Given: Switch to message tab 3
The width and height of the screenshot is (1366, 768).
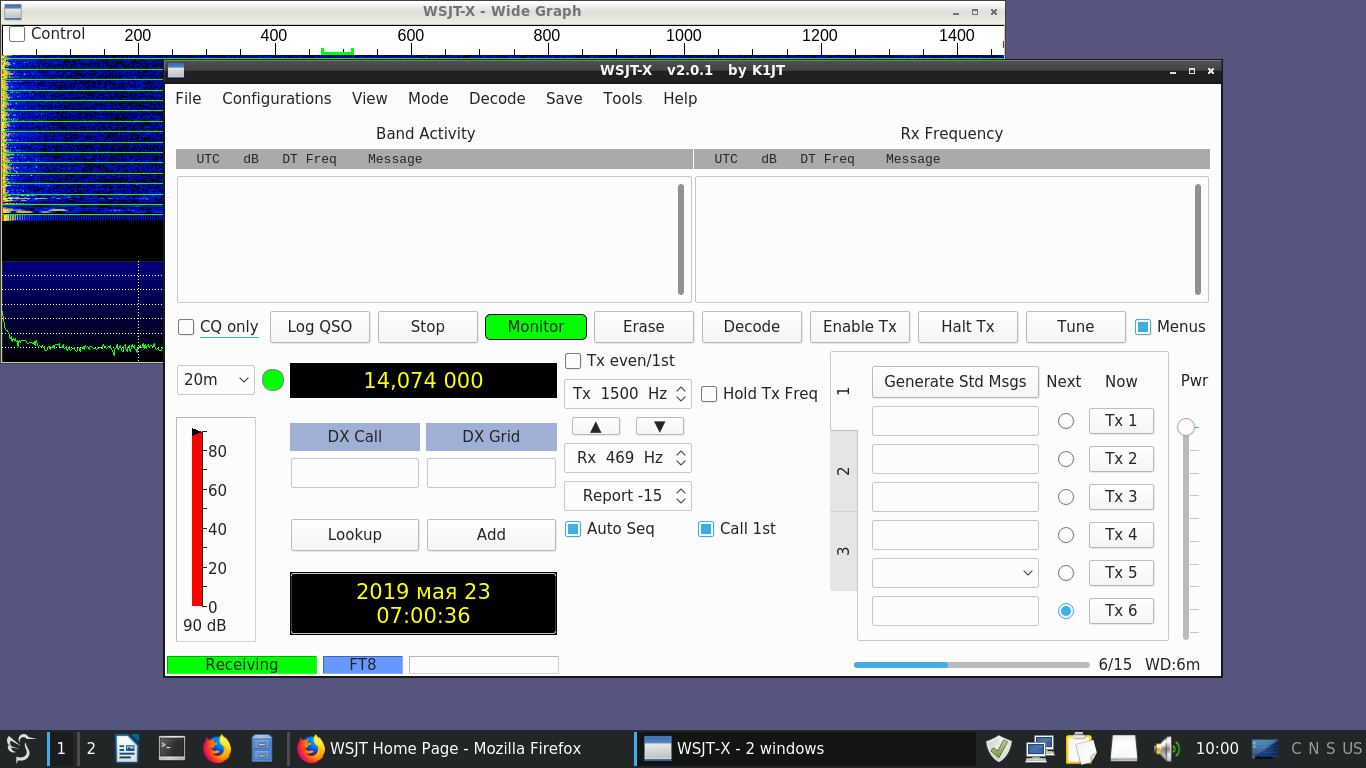Looking at the screenshot, I should click(844, 551).
